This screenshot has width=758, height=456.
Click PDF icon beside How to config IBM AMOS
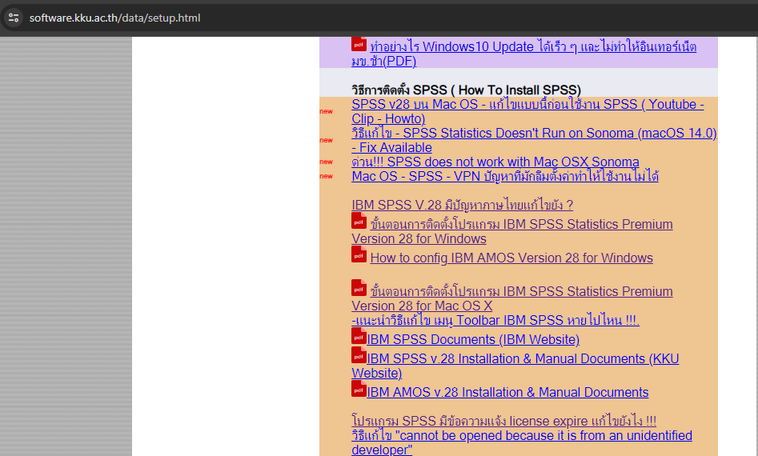(359, 255)
